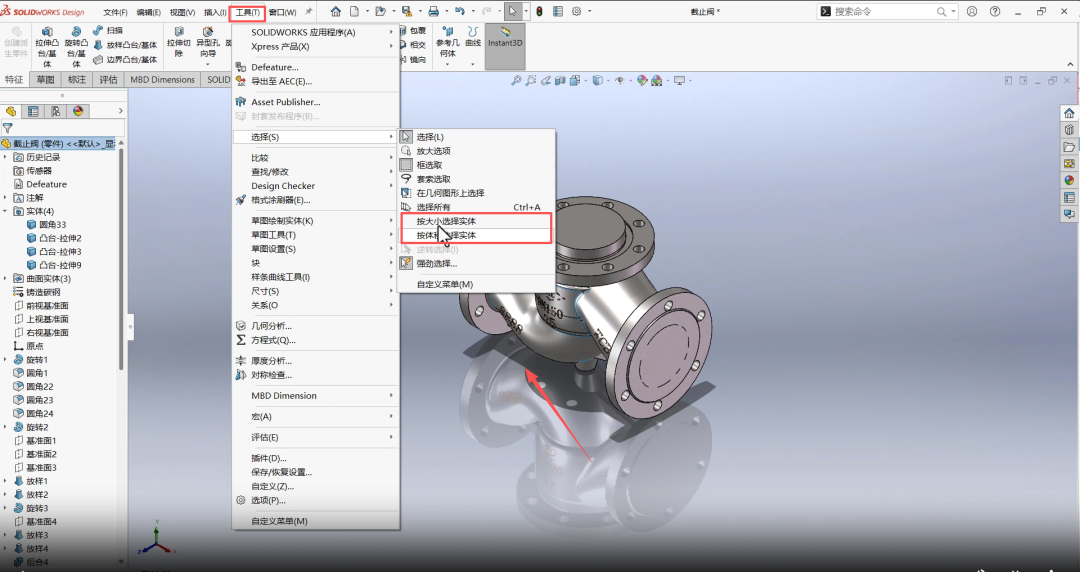Click the print icon in top toolbar
This screenshot has height=572, width=1080.
click(433, 12)
